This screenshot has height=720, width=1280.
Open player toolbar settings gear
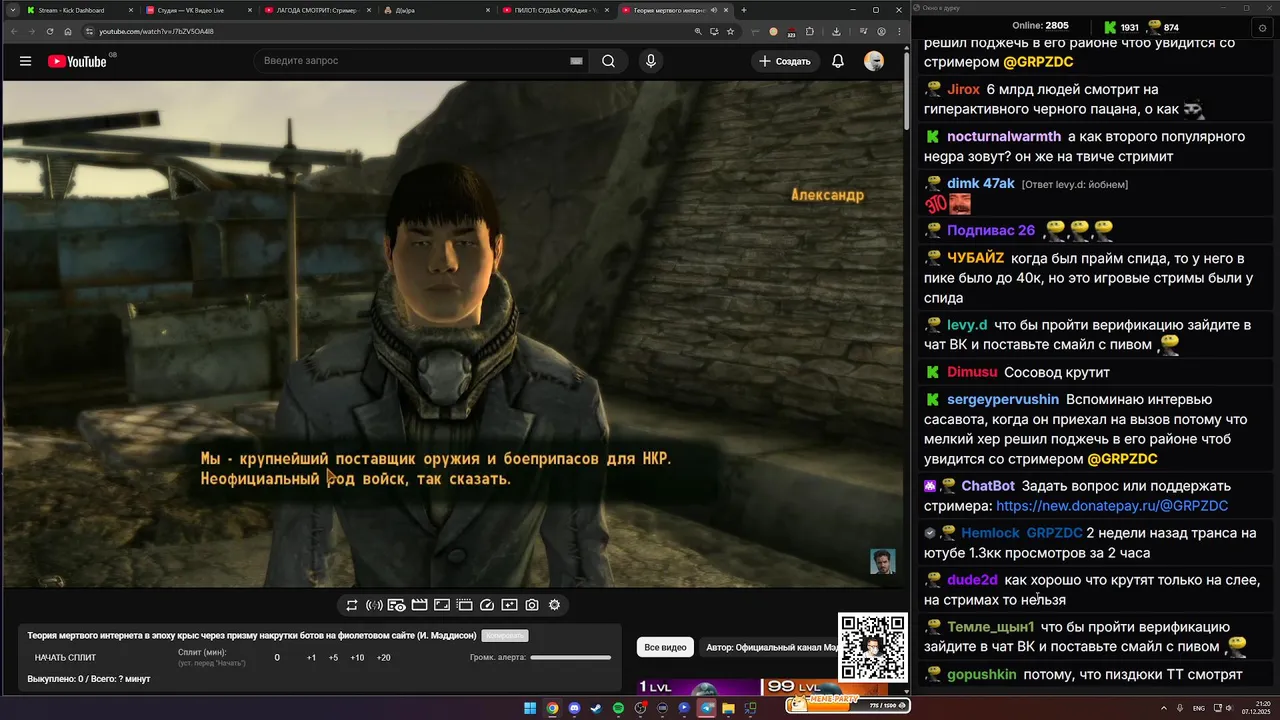pyautogui.click(x=554, y=605)
